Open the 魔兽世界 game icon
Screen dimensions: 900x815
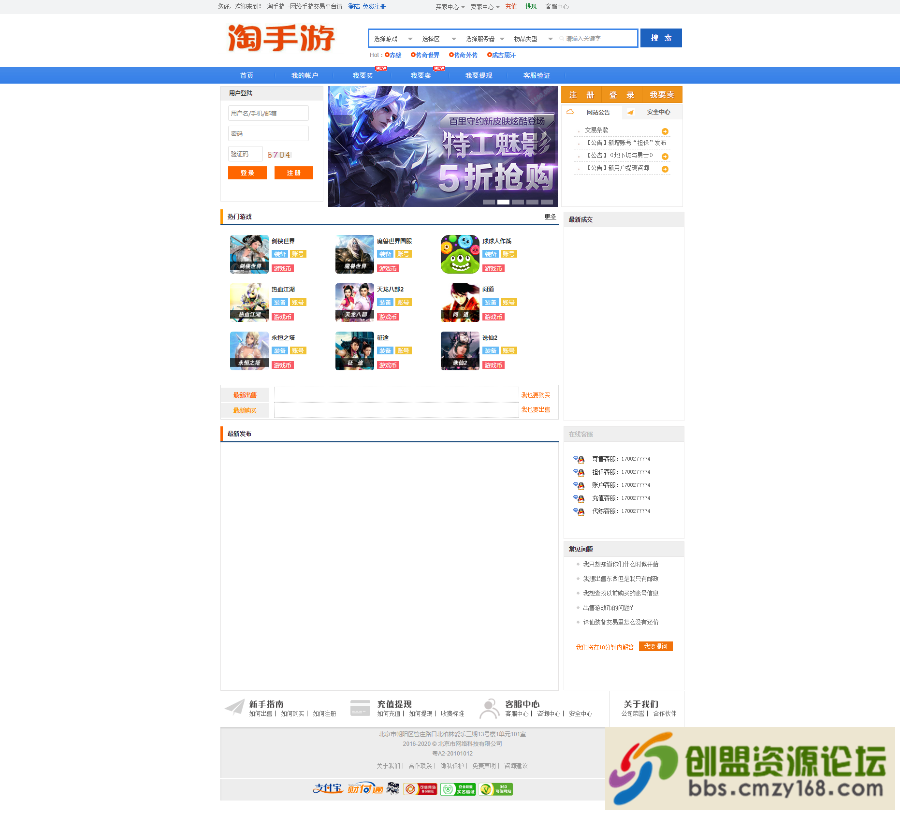tap(354, 254)
